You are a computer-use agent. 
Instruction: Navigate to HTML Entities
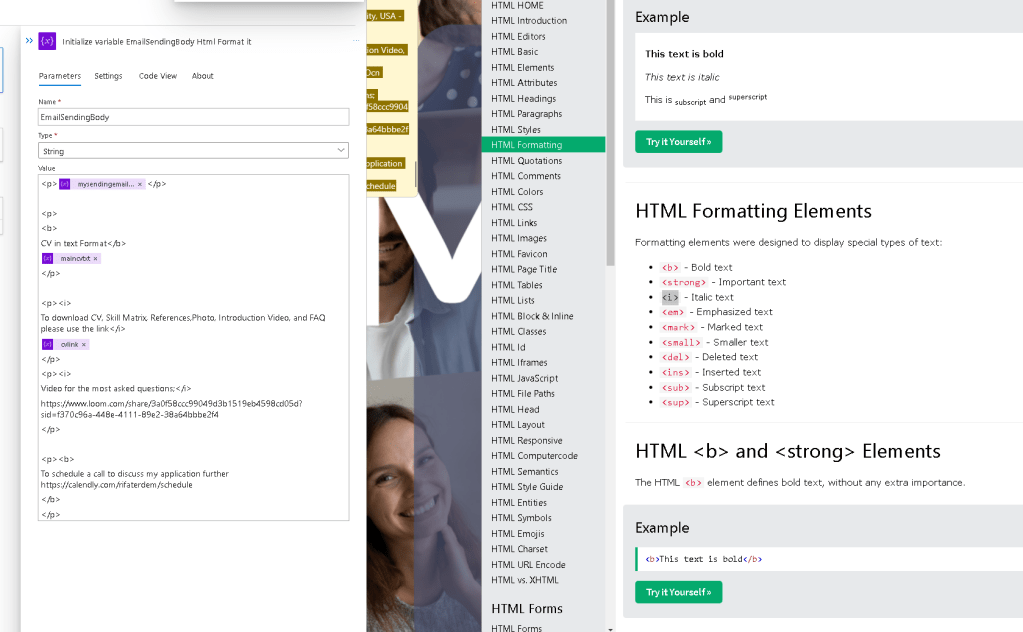click(519, 503)
